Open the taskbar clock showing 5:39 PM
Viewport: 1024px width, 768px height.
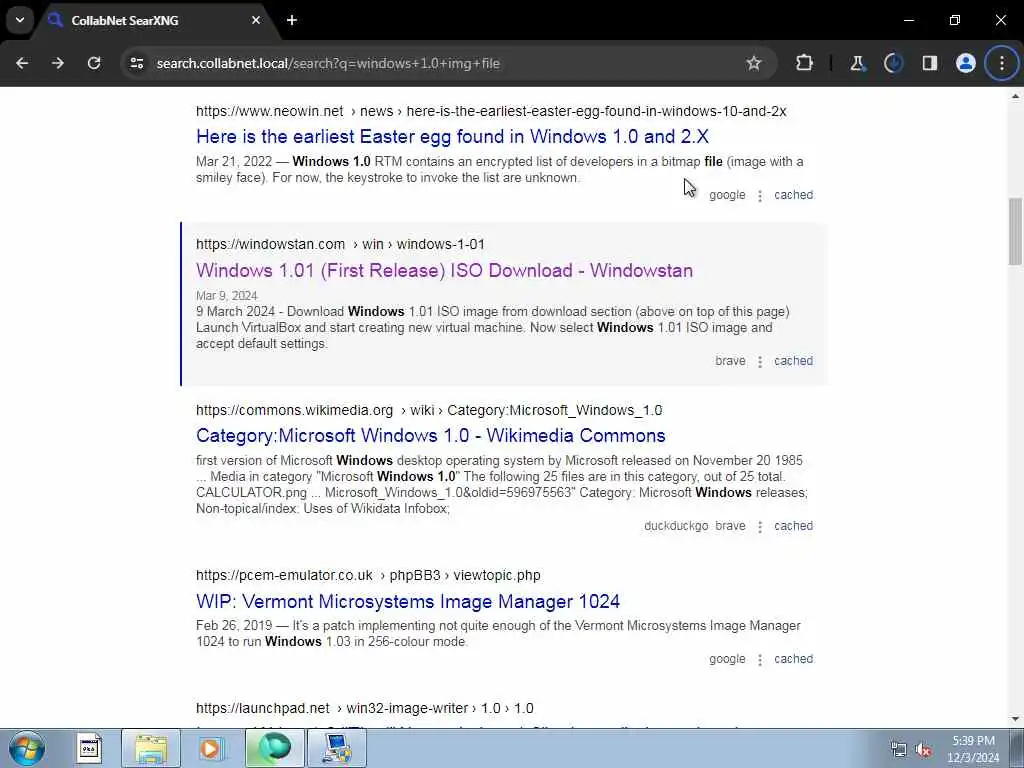[973, 749]
